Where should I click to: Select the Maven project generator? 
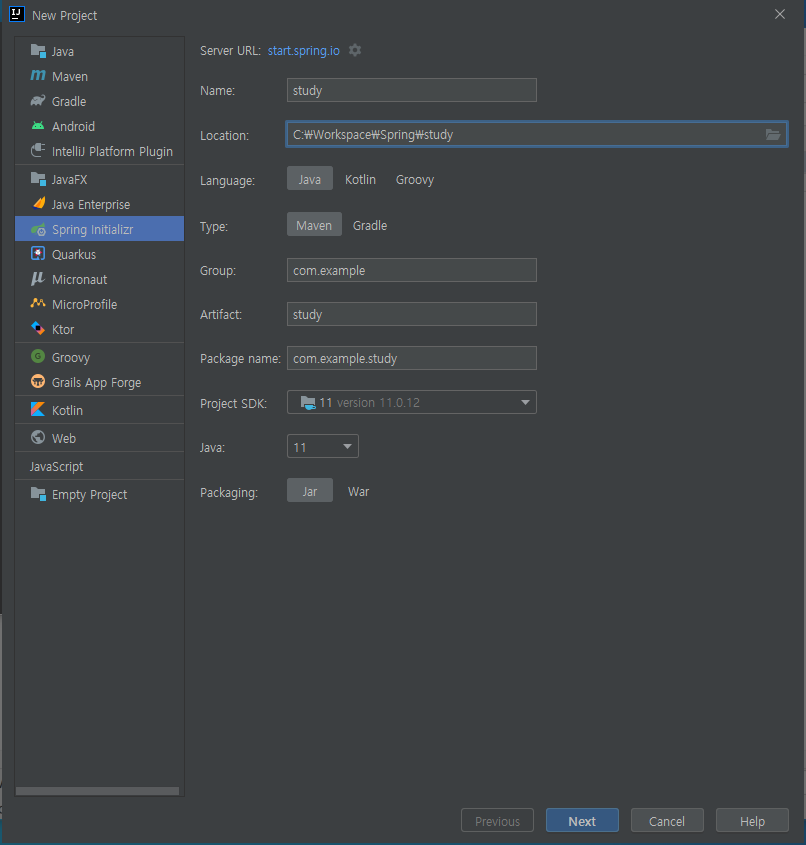click(100, 77)
